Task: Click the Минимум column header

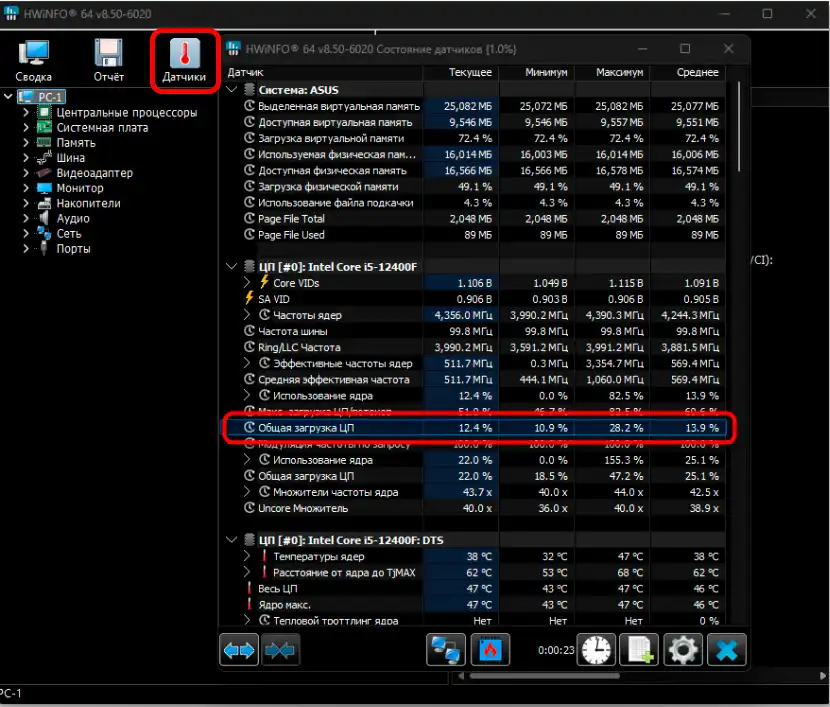Action: point(536,72)
